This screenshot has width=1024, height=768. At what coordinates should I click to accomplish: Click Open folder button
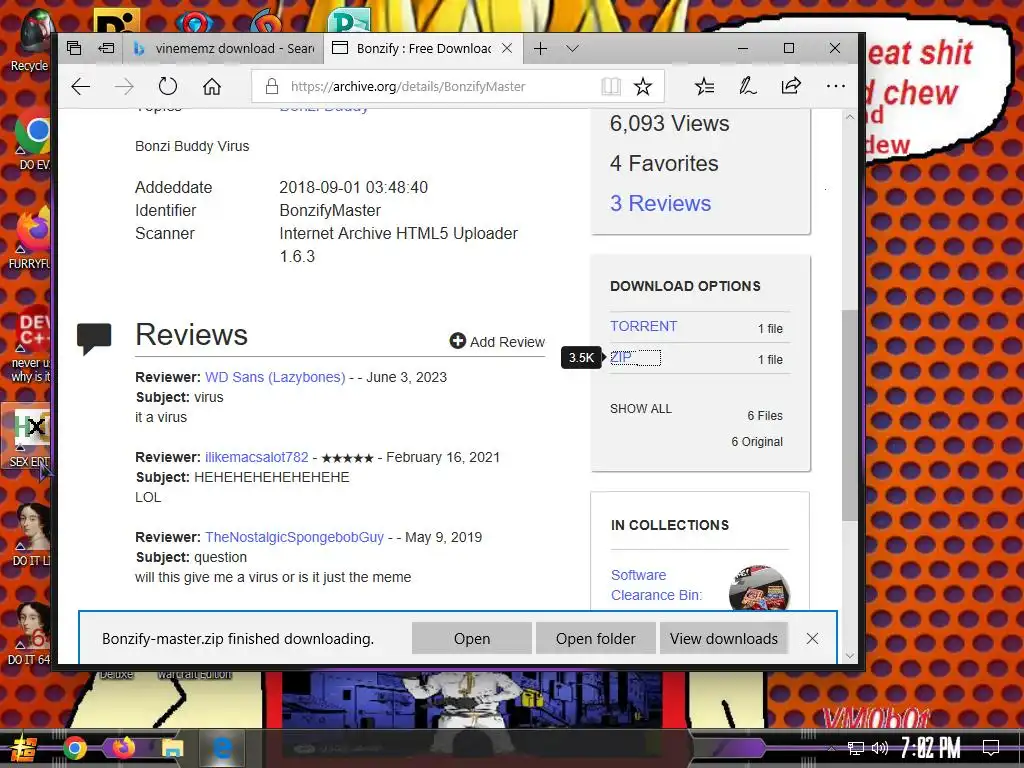coord(596,639)
